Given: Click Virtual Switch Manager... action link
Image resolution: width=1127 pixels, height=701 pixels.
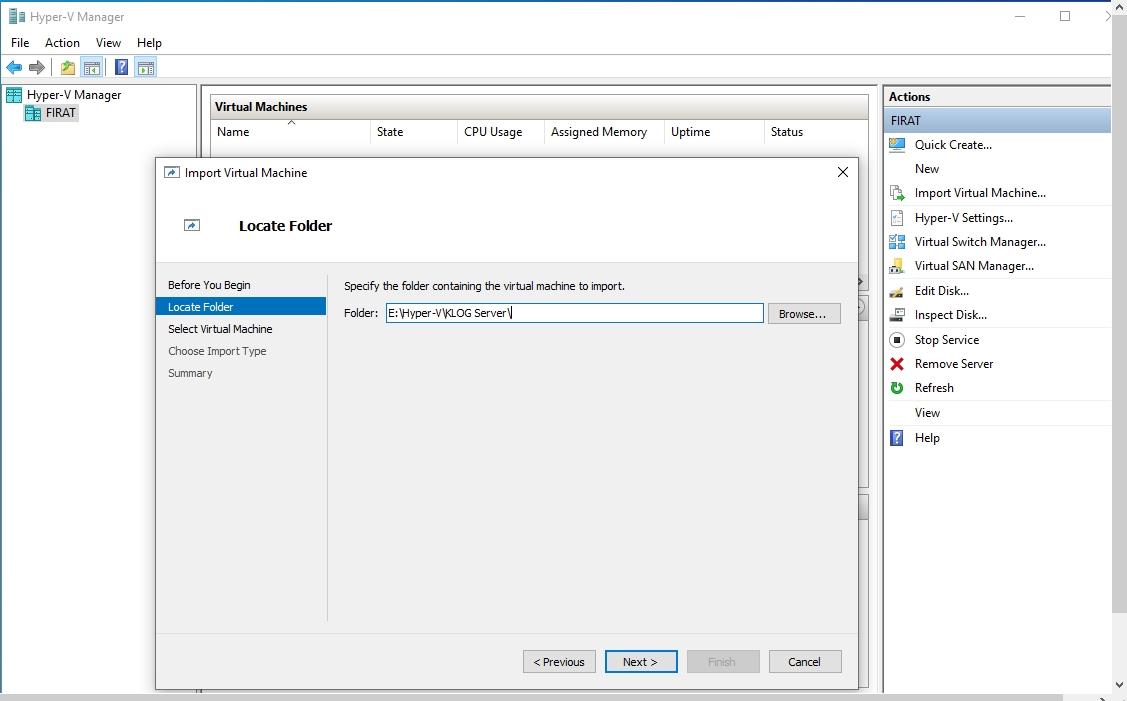Looking at the screenshot, I should (980, 242).
